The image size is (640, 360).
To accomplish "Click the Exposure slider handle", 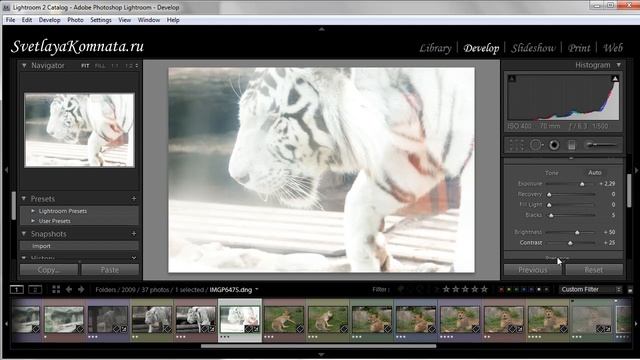I will pyautogui.click(x=582, y=184).
